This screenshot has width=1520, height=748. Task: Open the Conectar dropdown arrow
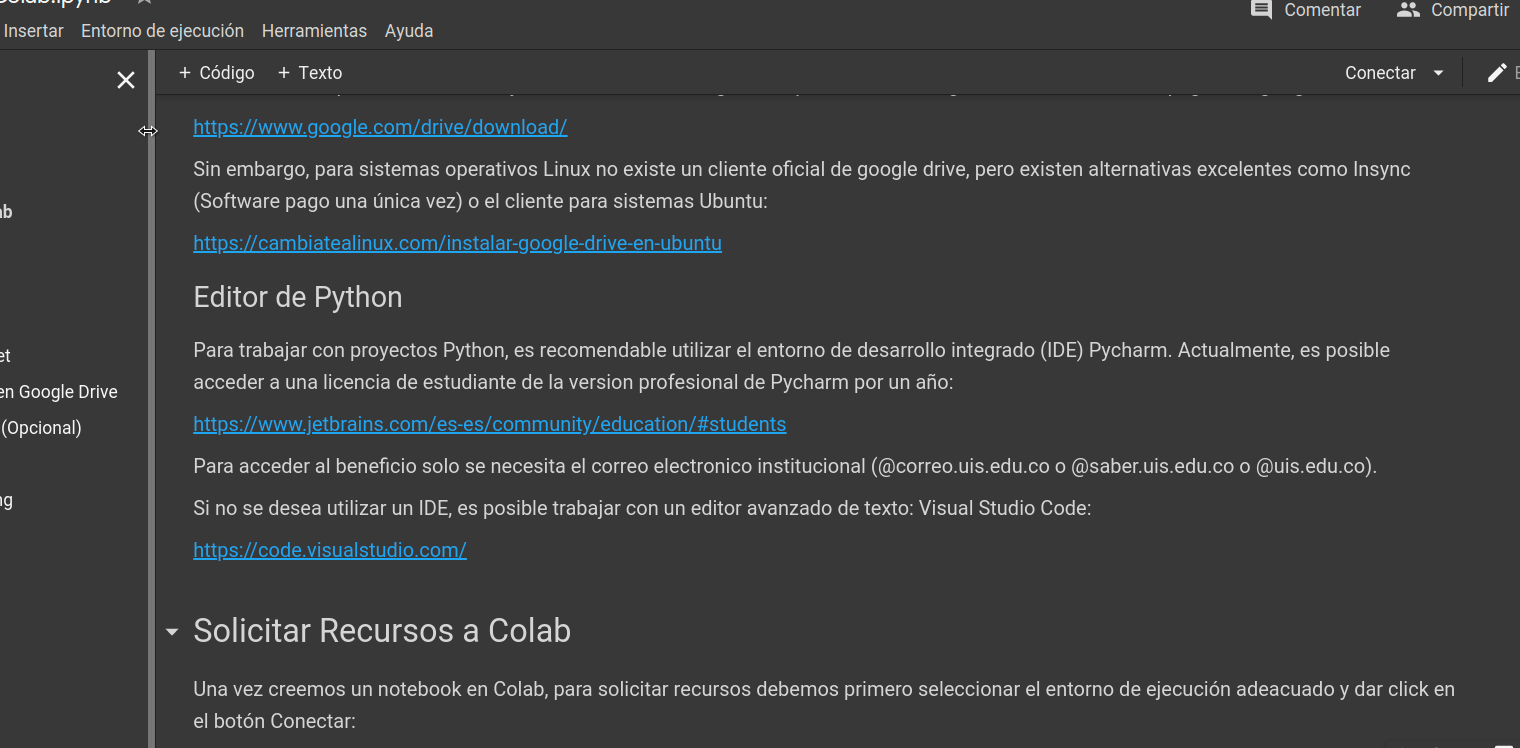tap(1438, 73)
